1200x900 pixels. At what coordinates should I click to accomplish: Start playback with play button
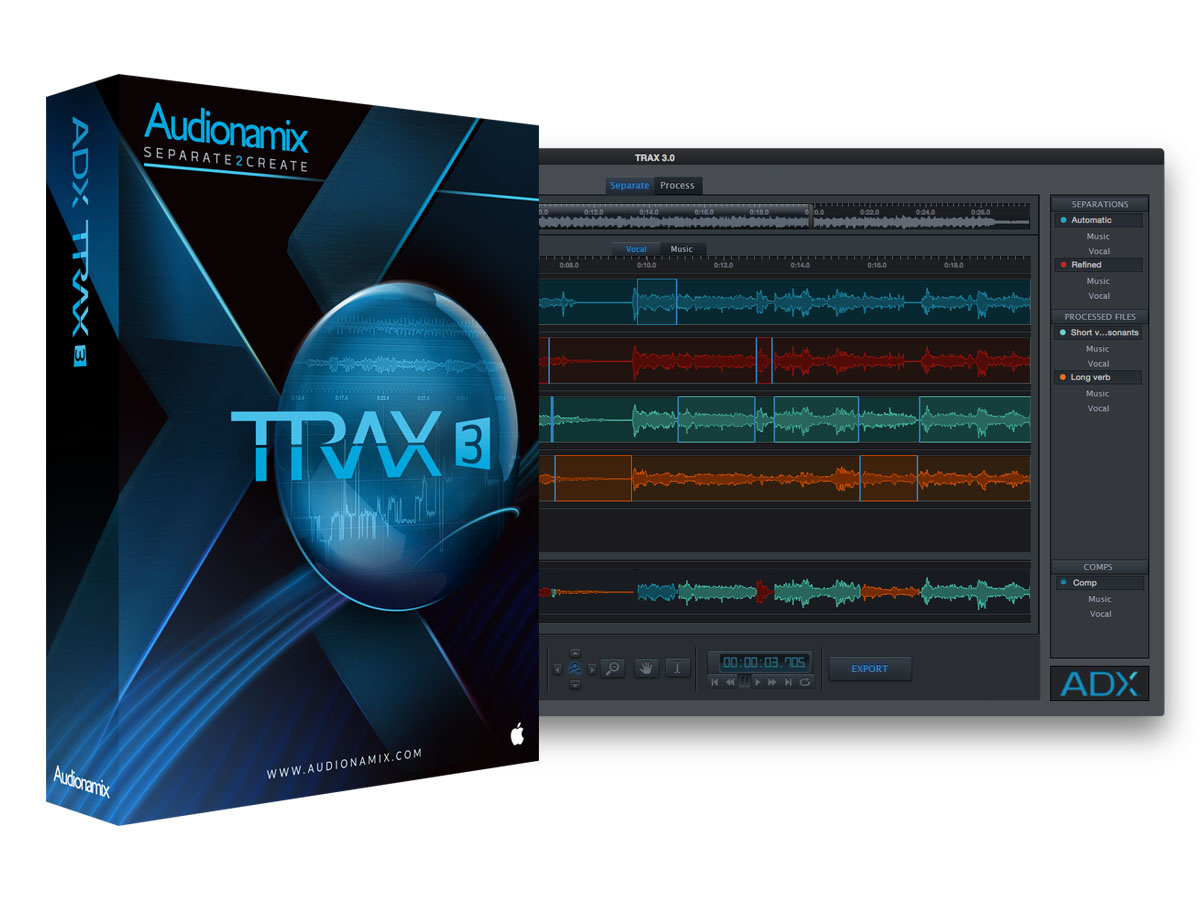pyautogui.click(x=758, y=682)
